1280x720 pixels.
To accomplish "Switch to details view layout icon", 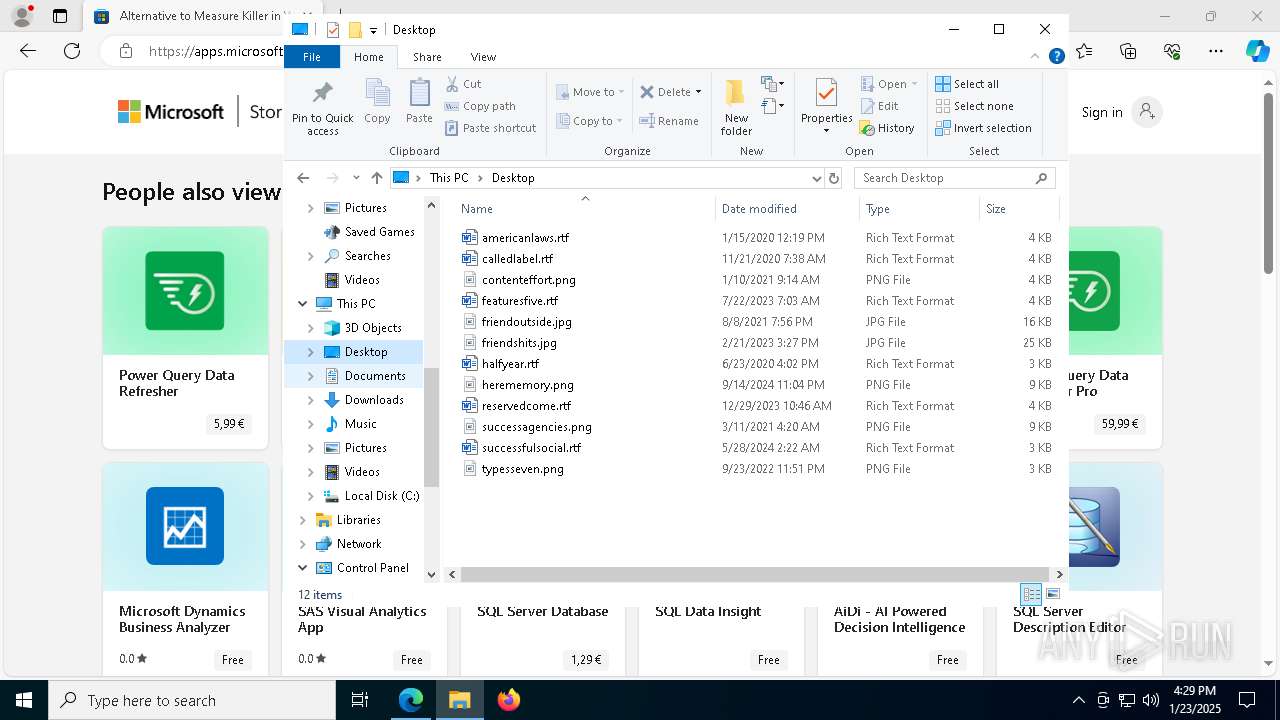I will tap(1031, 594).
